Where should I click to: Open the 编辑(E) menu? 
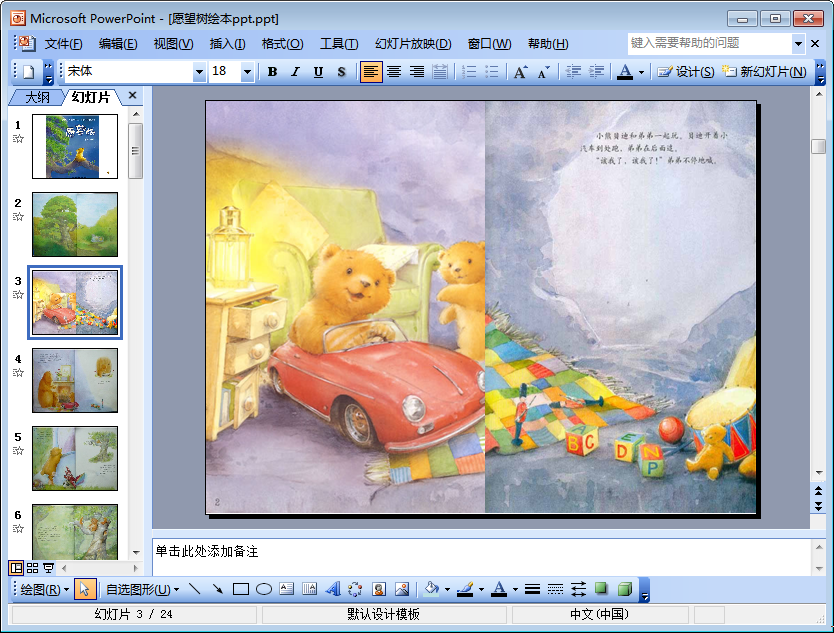click(x=118, y=44)
